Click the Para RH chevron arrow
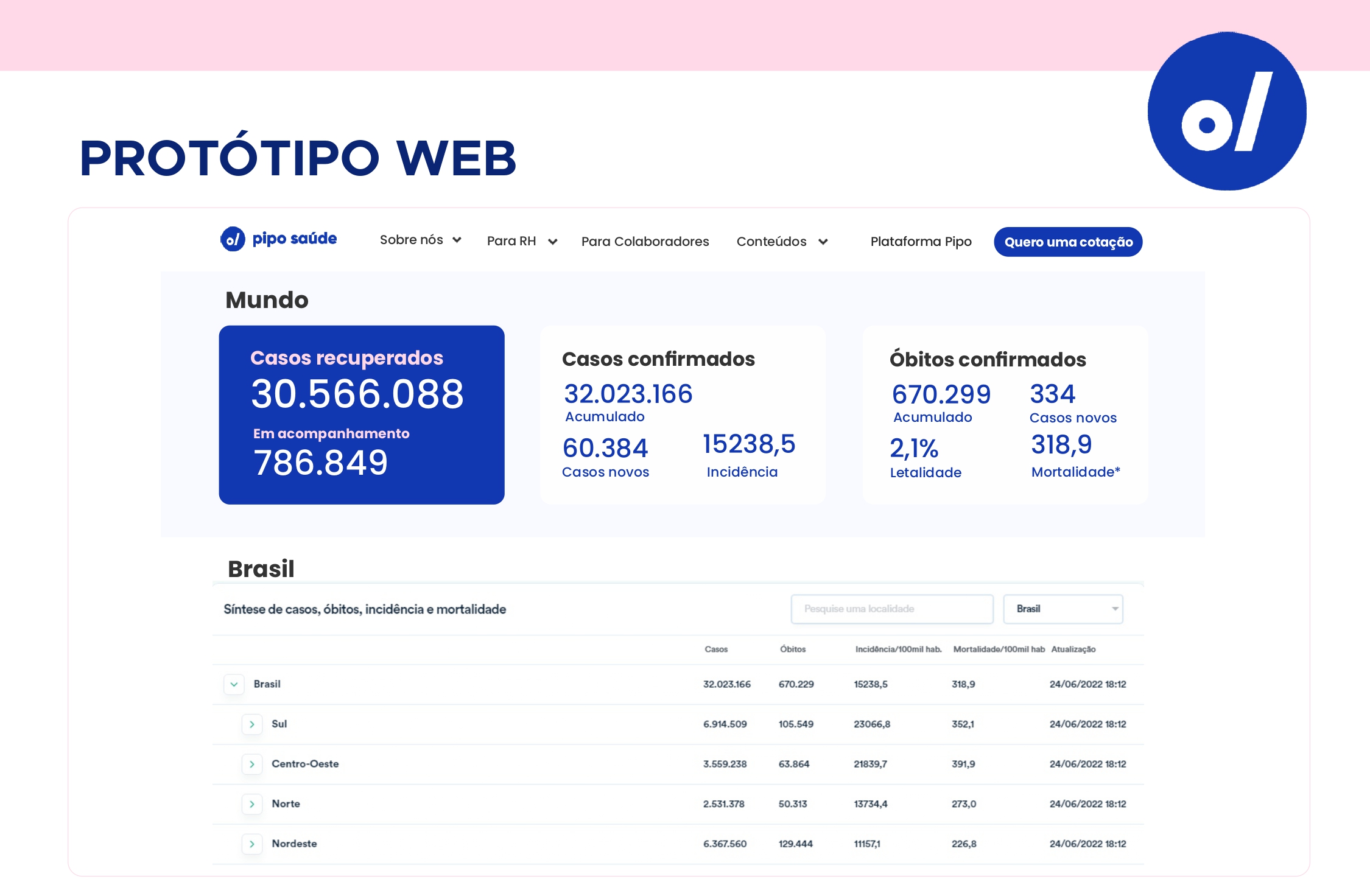This screenshot has width=1370, height=896. tap(552, 242)
